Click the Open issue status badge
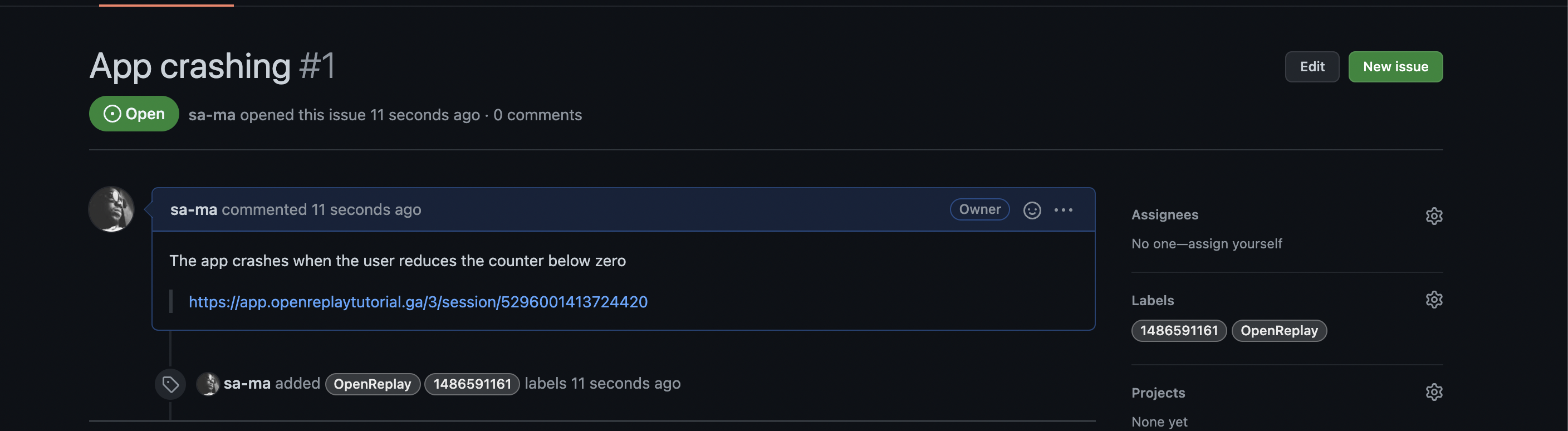The image size is (1568, 431). [134, 114]
